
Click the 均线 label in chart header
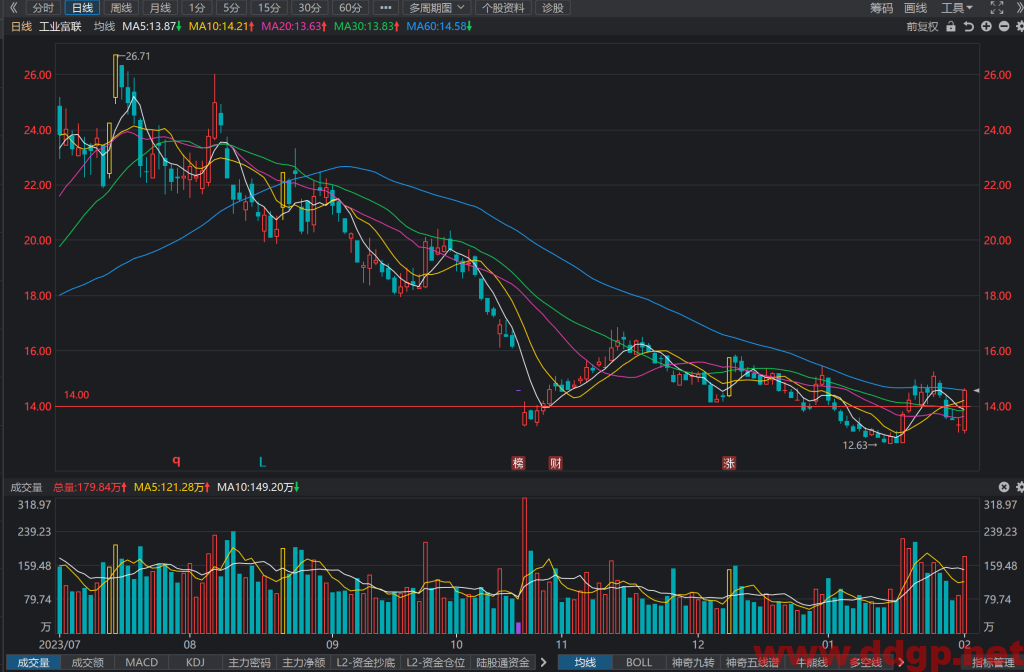pos(104,27)
